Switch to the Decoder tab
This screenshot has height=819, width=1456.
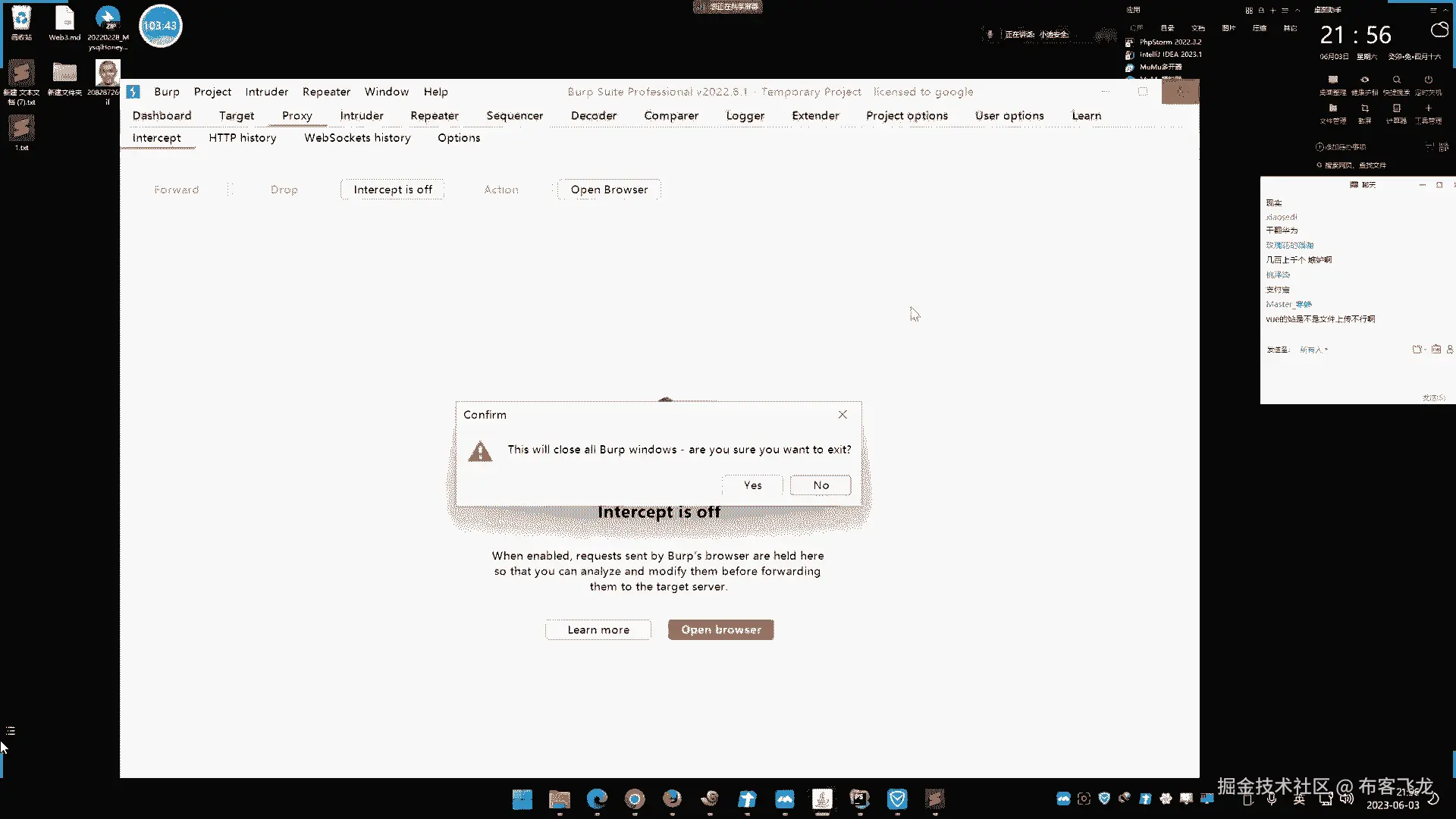pyautogui.click(x=593, y=116)
